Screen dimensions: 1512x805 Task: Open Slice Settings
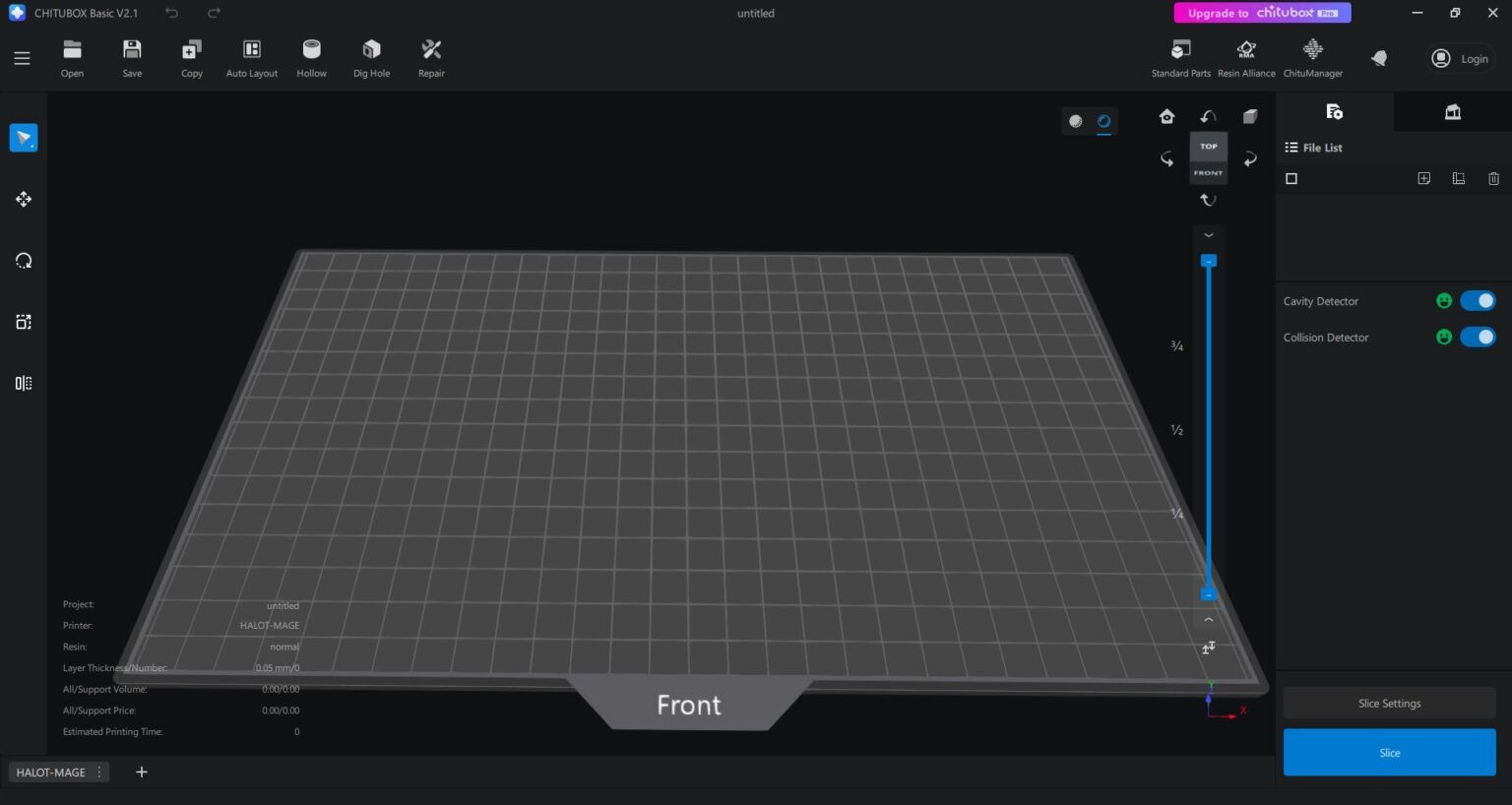point(1389,703)
